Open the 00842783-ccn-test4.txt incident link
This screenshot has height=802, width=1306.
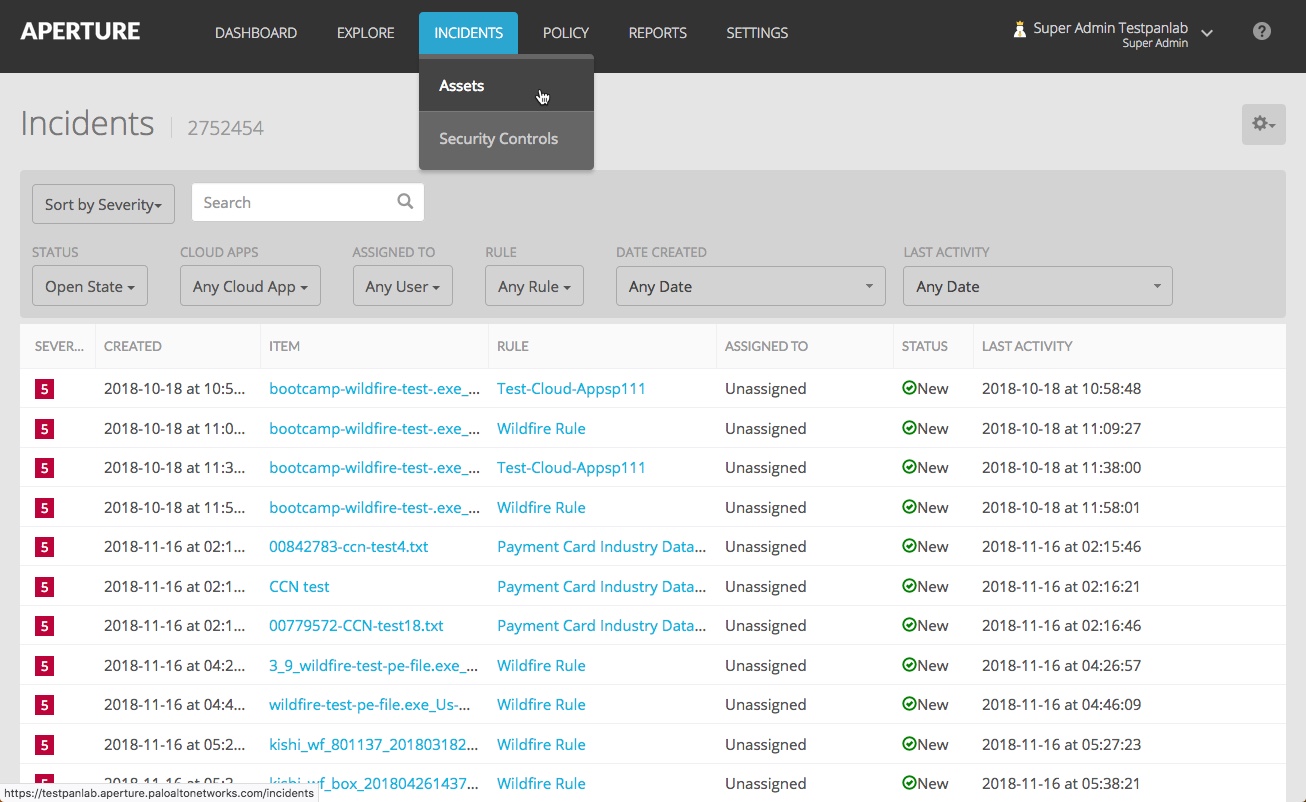(x=347, y=546)
